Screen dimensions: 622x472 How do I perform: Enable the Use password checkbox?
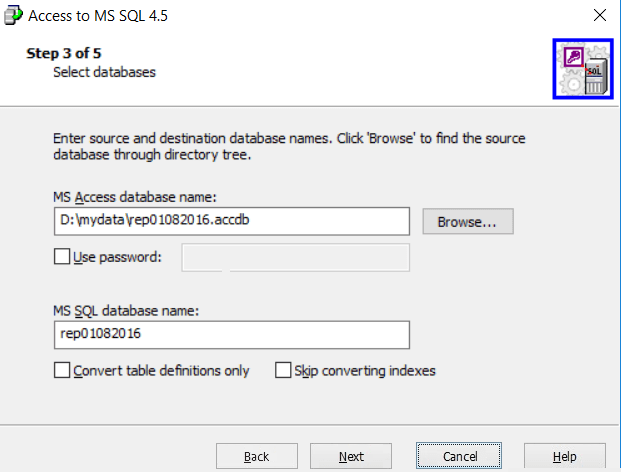tap(62, 257)
